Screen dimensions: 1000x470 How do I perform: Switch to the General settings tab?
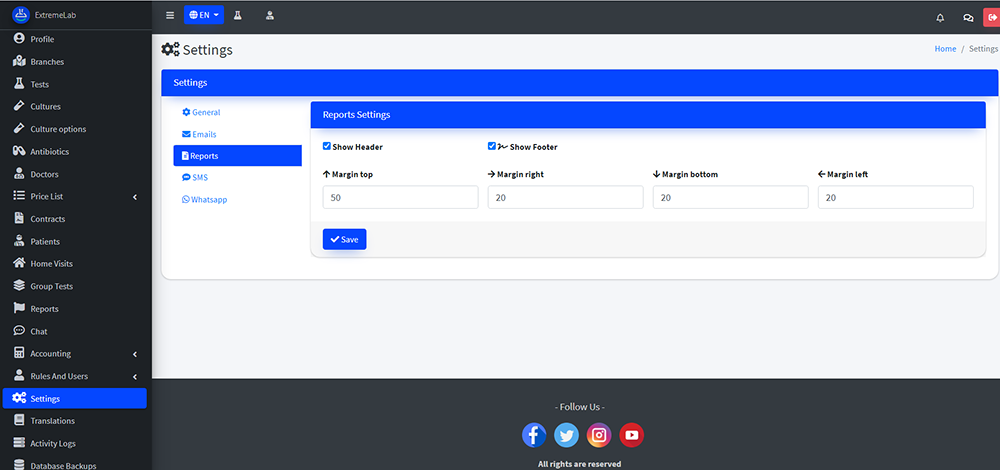pos(205,112)
